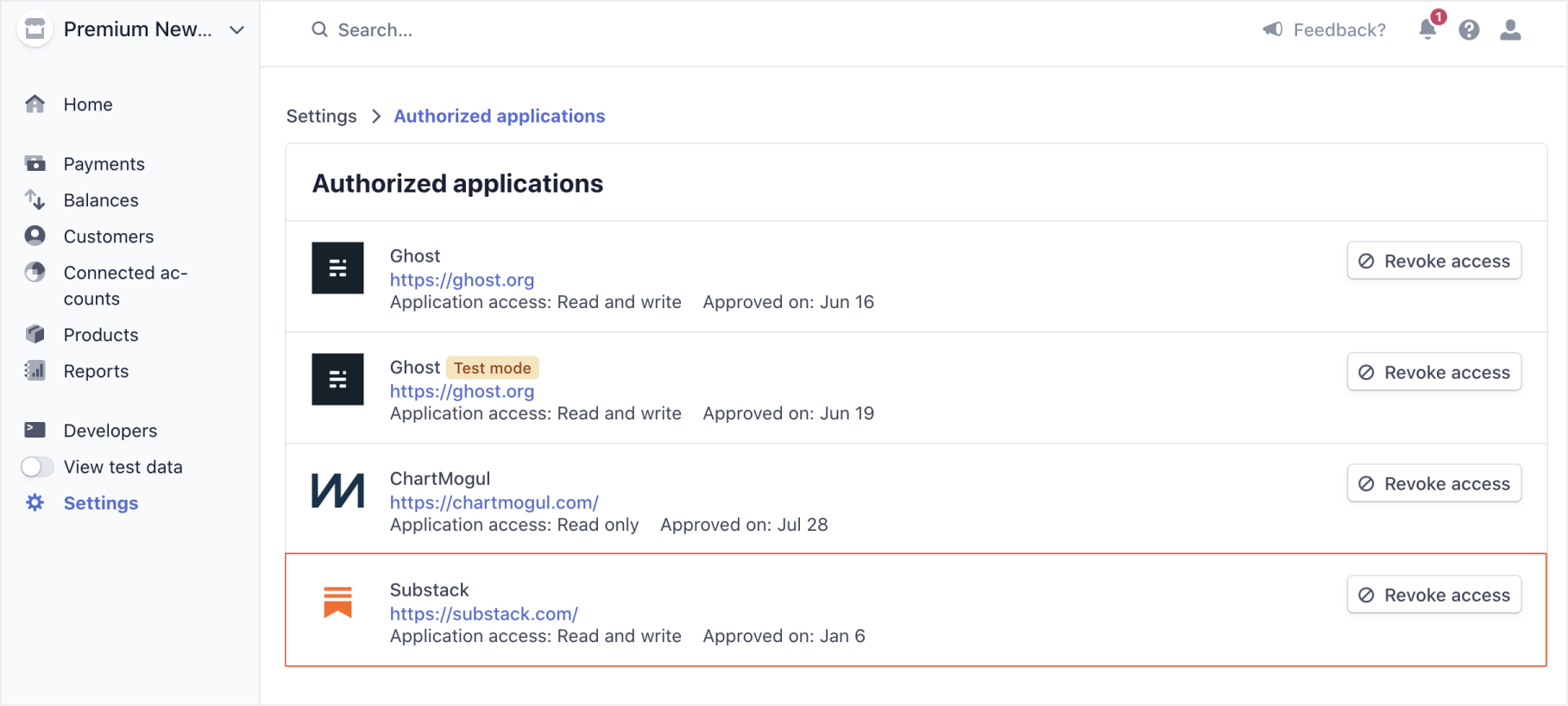The height and width of the screenshot is (706, 1568).
Task: Click the ChartMogul logo icon
Action: coord(337,490)
